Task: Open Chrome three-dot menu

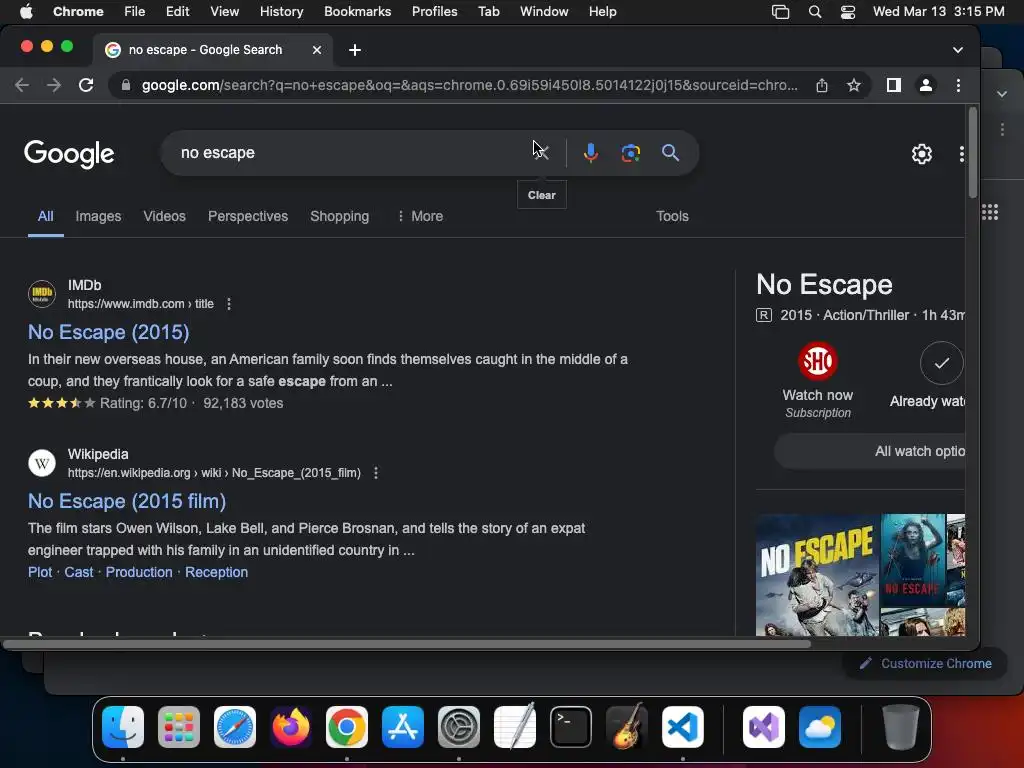Action: (x=958, y=85)
